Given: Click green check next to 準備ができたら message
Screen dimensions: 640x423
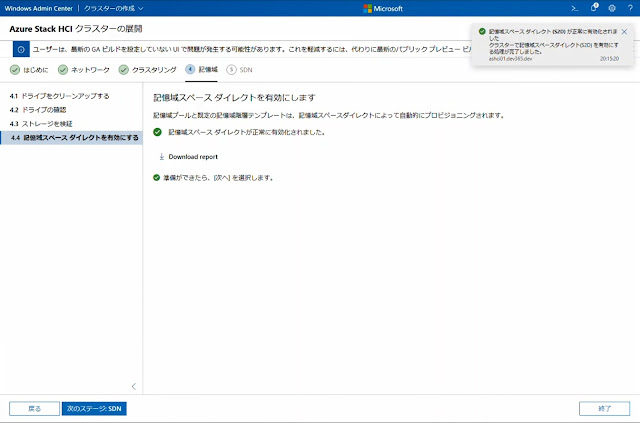Looking at the screenshot, I should (156, 178).
